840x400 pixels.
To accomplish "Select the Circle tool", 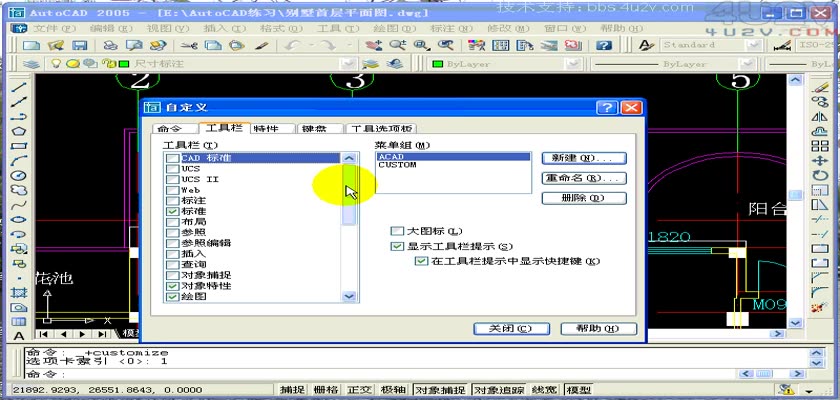I will [x=19, y=175].
